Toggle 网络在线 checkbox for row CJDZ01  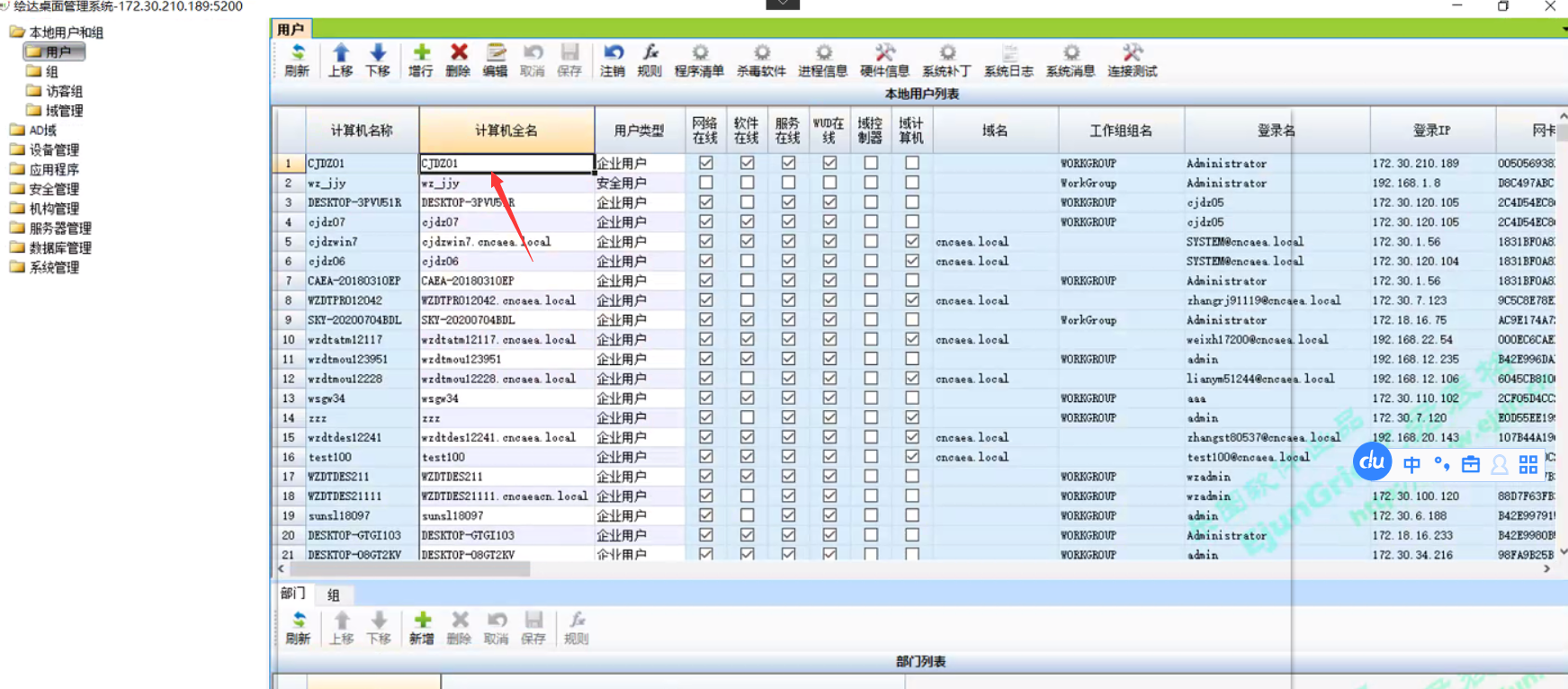(706, 163)
